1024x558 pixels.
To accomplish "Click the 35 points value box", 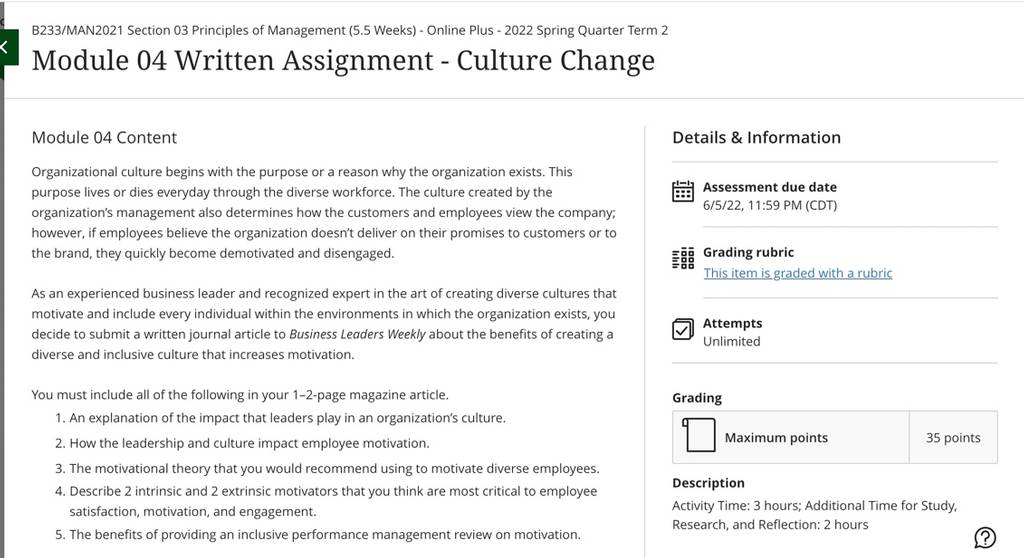I will tap(953, 437).
